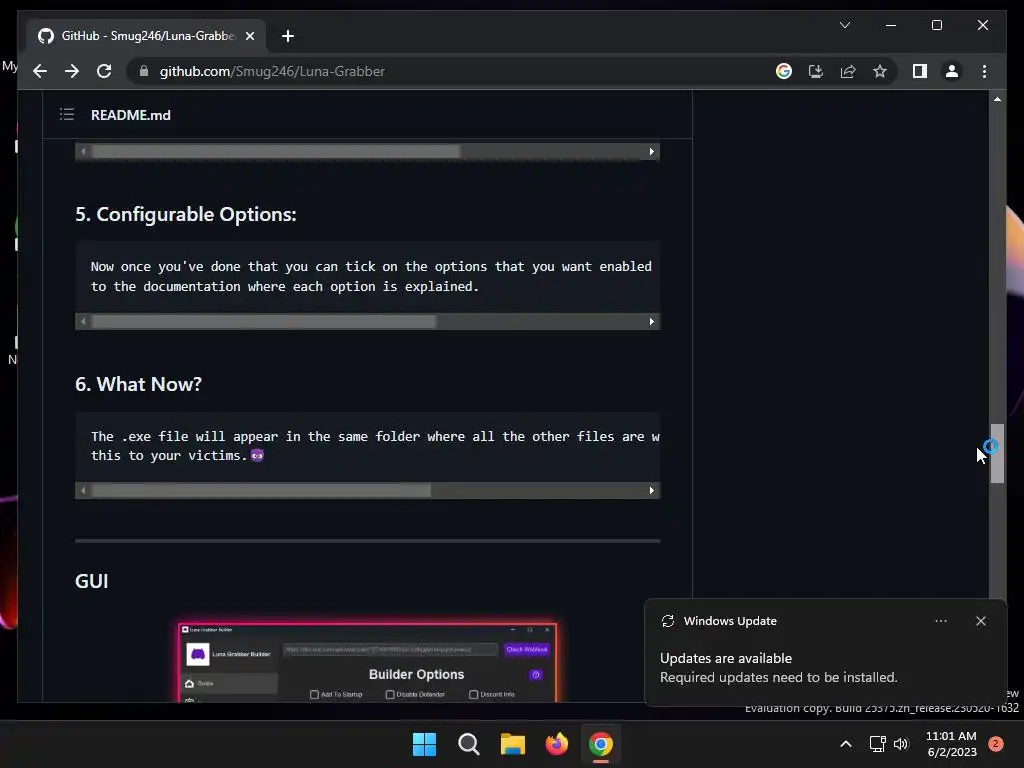Open the Google extension icon in the address bar

784,71
